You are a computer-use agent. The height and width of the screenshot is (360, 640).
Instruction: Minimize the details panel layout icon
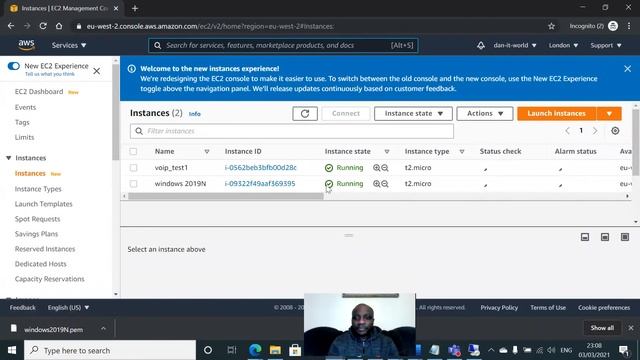click(585, 237)
